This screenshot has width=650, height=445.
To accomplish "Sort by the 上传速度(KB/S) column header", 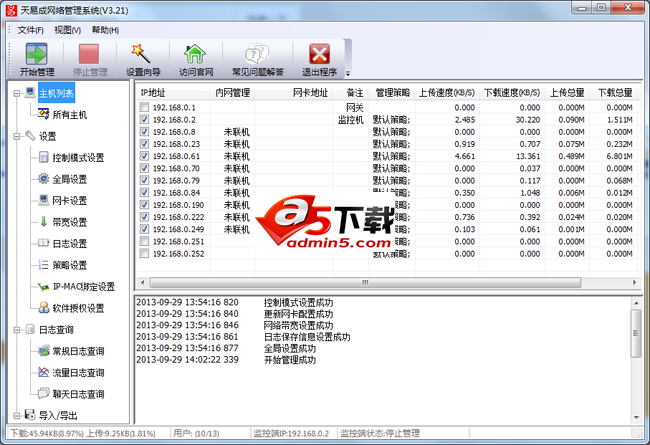I will (x=446, y=92).
